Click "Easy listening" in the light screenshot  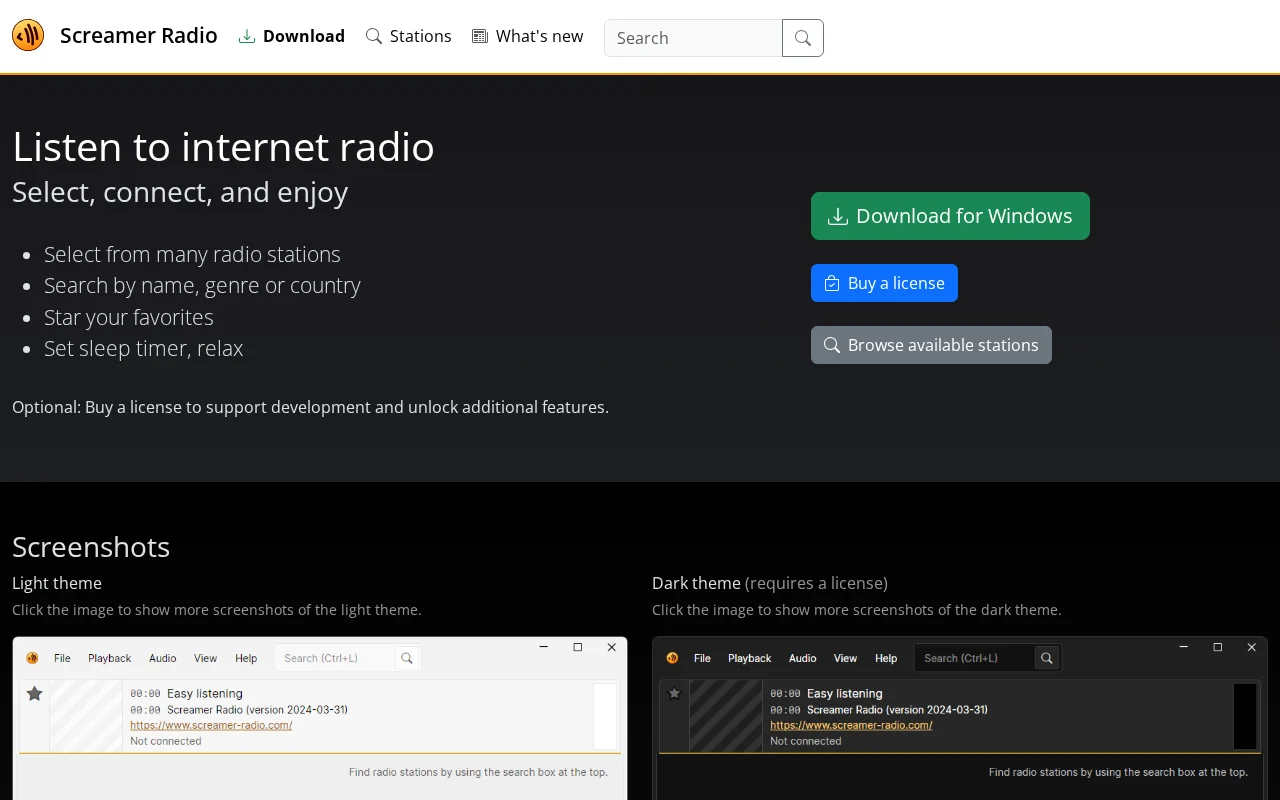(x=205, y=693)
